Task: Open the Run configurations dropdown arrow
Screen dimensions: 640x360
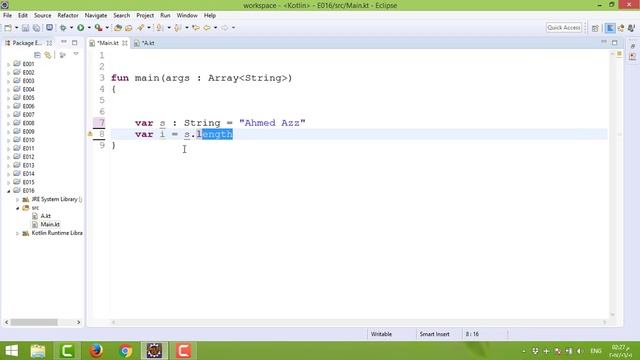Action: click(89, 28)
